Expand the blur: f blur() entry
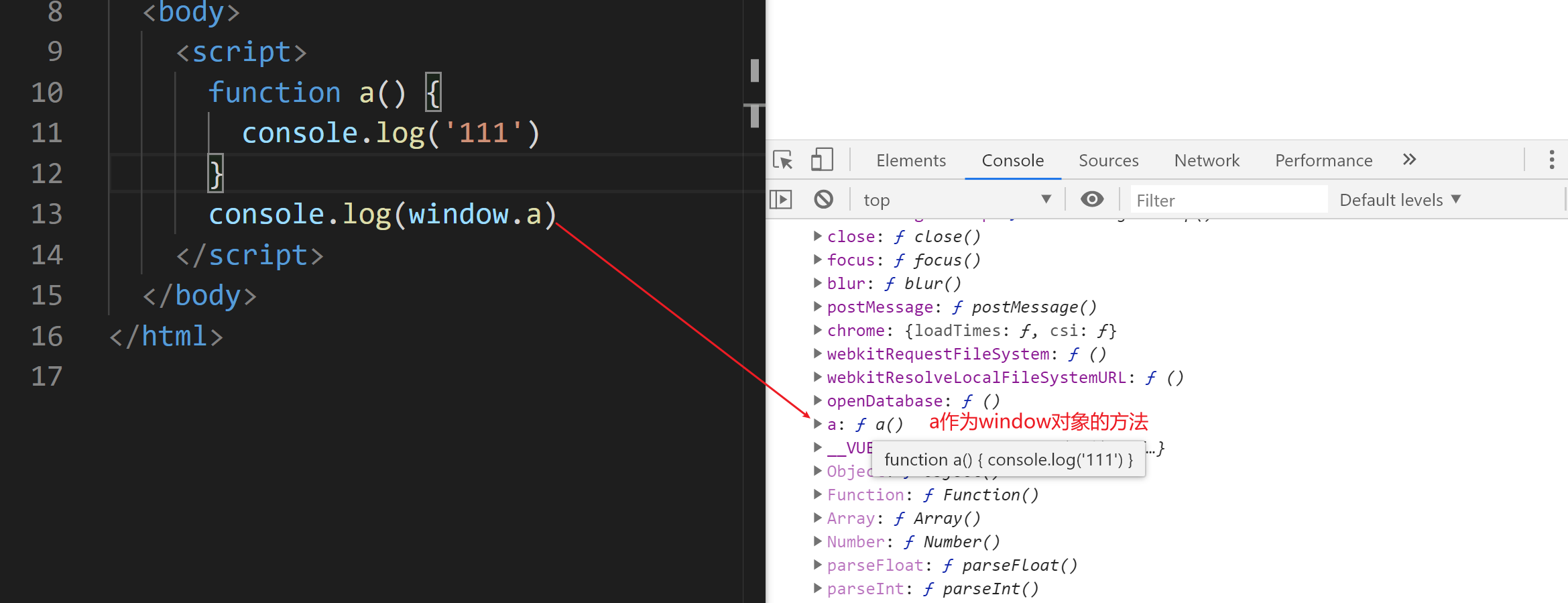Viewport: 1568px width, 603px height. [817, 283]
